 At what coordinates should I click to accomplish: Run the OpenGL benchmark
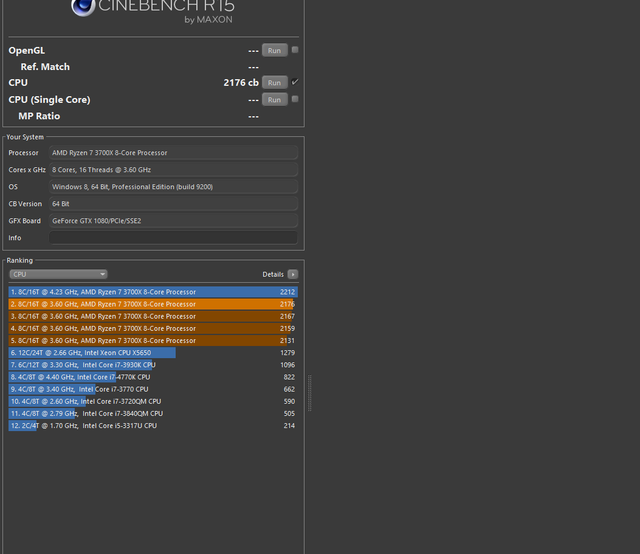[275, 51]
